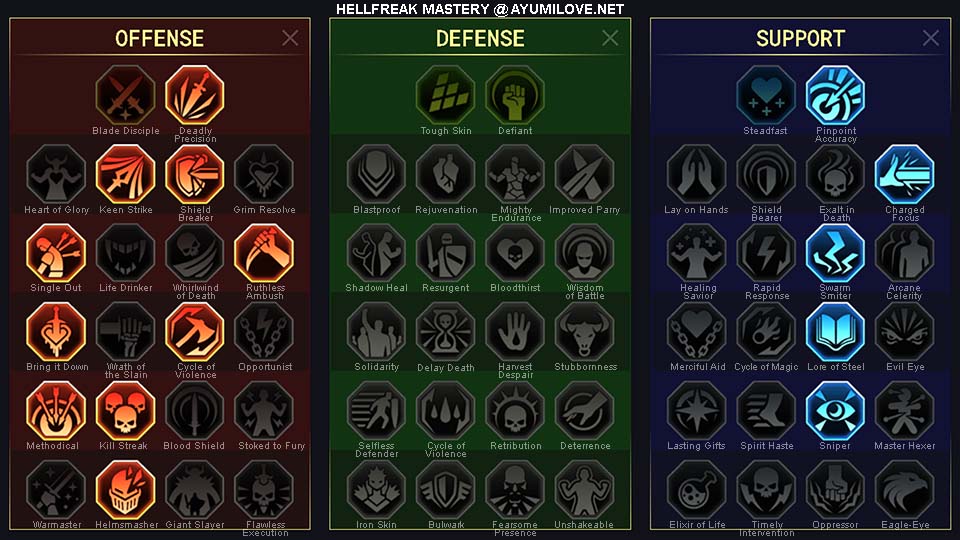Select the Helmsmasher mastery icon
Screen dimensions: 960x540
click(x=126, y=489)
